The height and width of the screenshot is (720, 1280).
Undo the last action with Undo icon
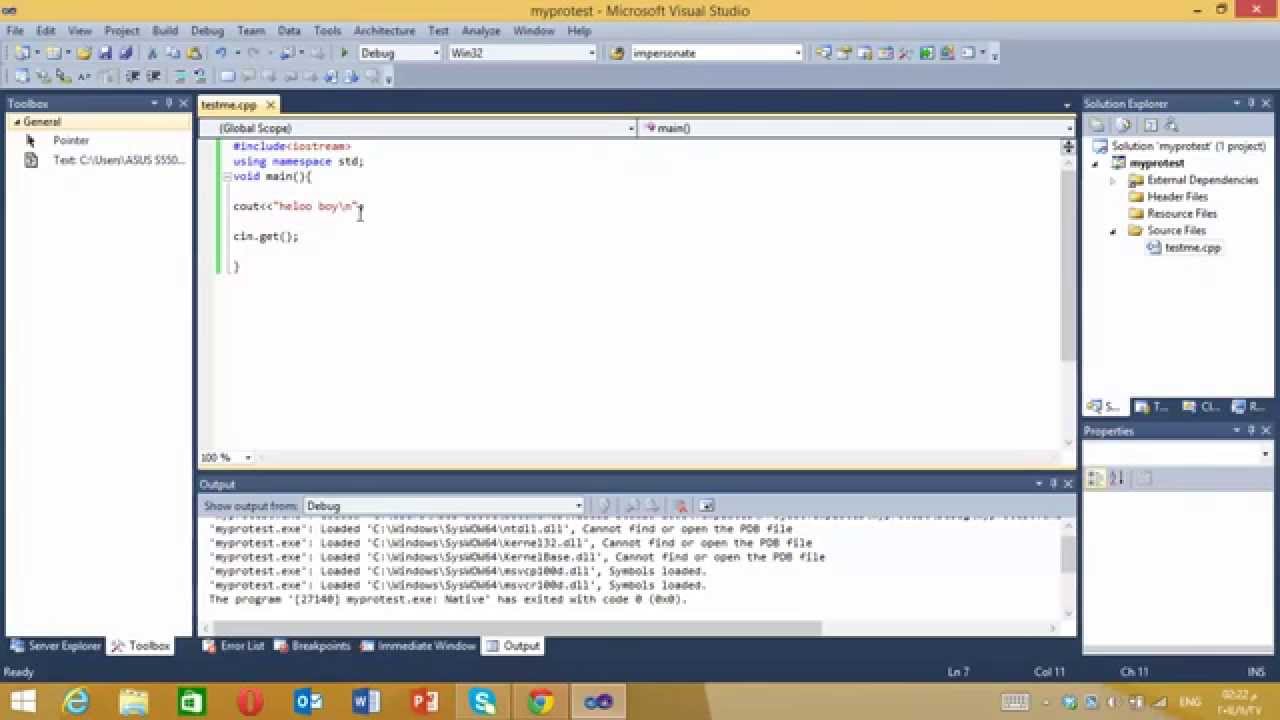(x=221, y=53)
